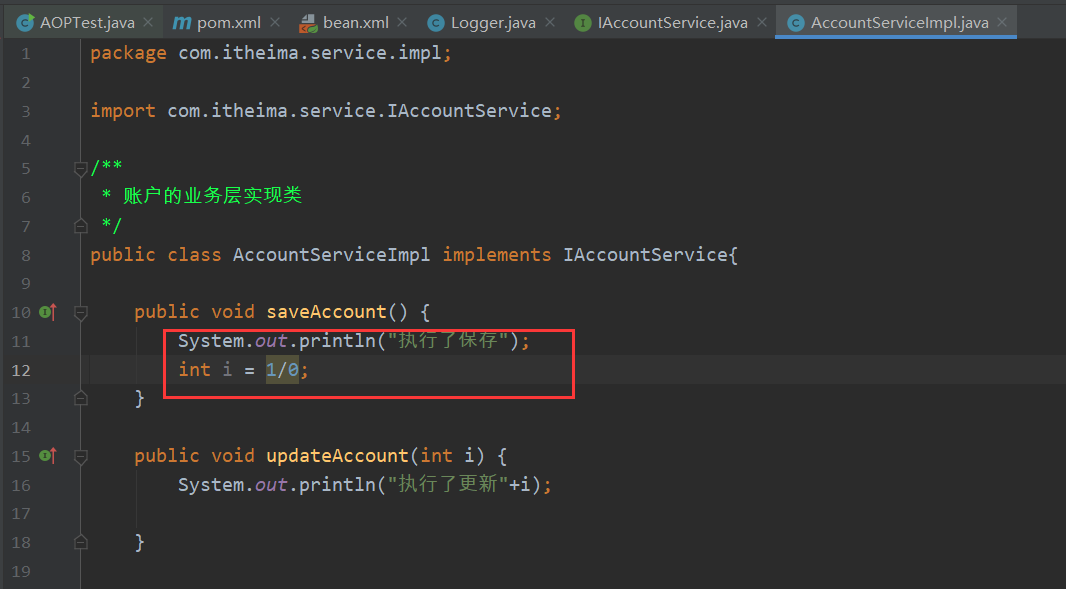Viewport: 1066px width, 589px height.
Task: Click the class icon on Logger.java tab
Action: tap(436, 23)
